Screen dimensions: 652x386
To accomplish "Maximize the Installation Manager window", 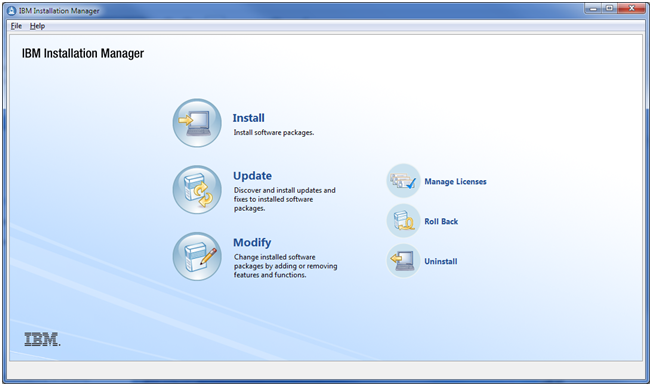I will tap(609, 8).
